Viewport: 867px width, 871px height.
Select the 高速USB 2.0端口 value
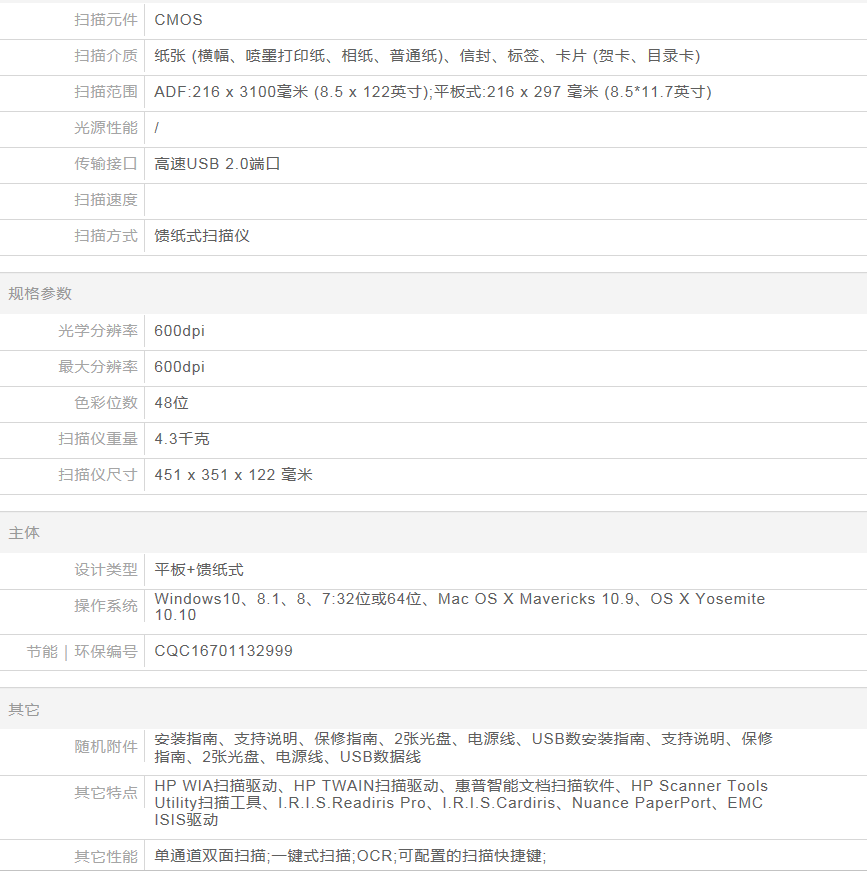[x=217, y=164]
